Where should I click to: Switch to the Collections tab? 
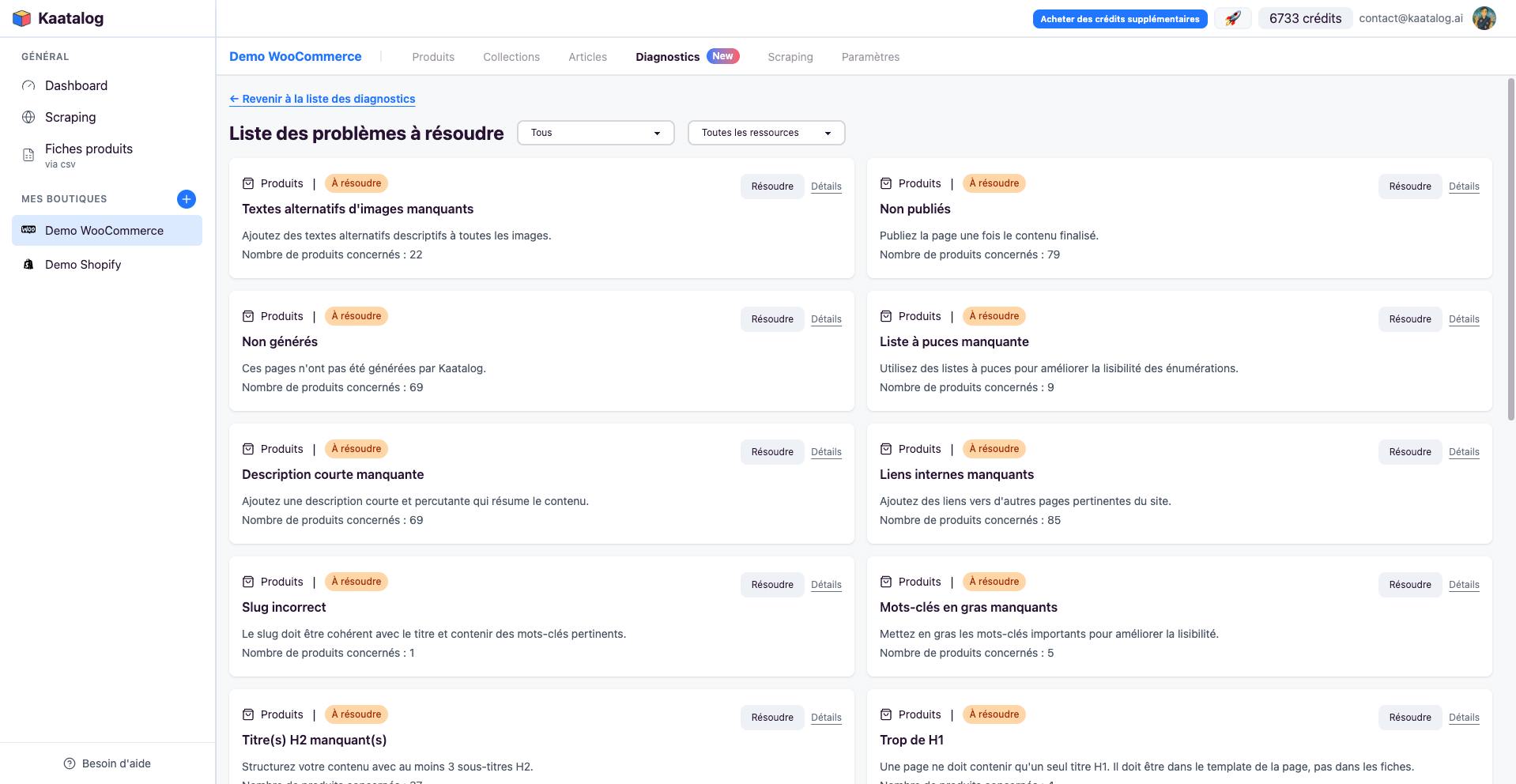(511, 57)
